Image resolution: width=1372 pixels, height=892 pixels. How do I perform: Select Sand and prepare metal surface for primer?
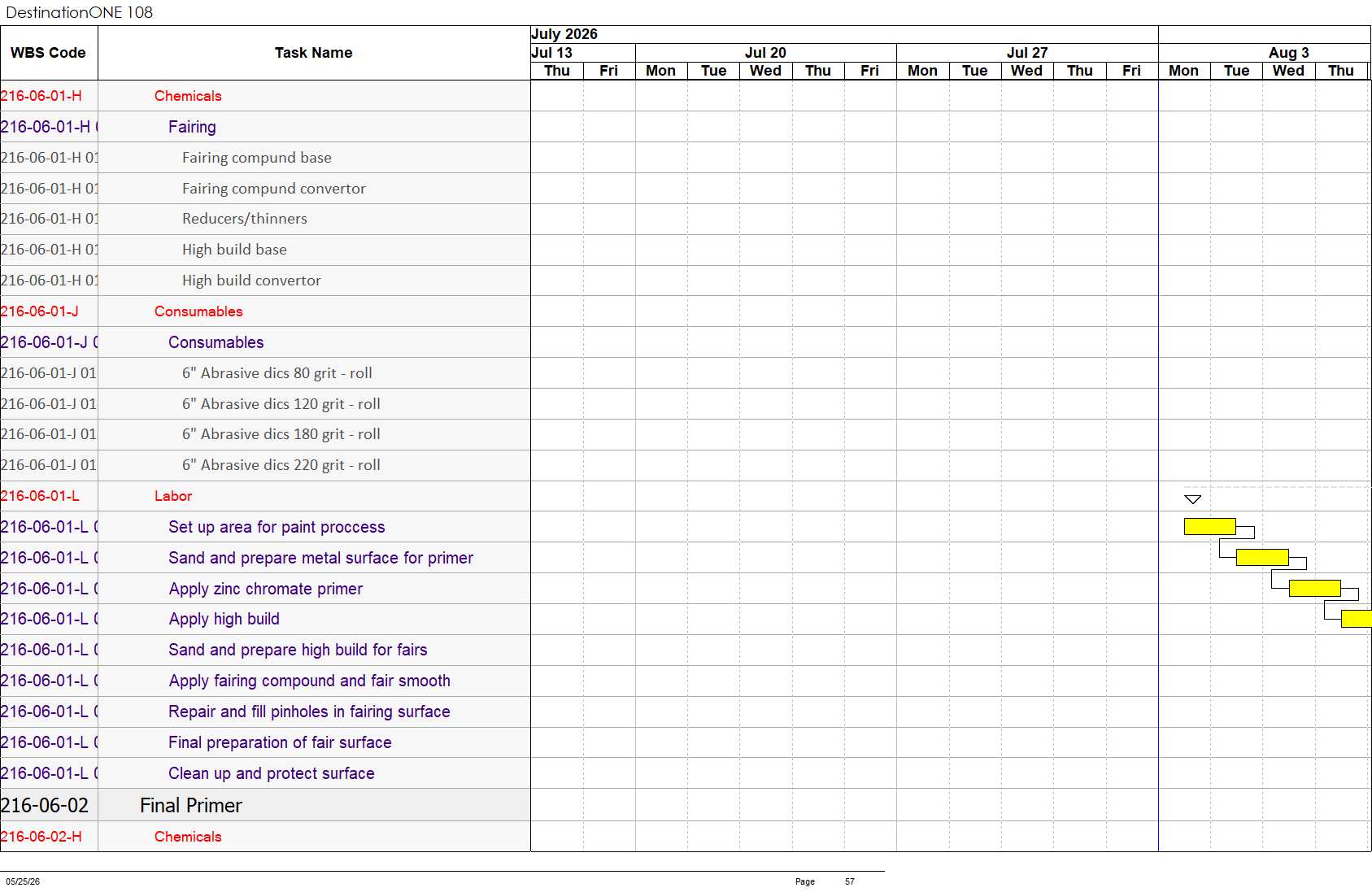[x=320, y=558]
